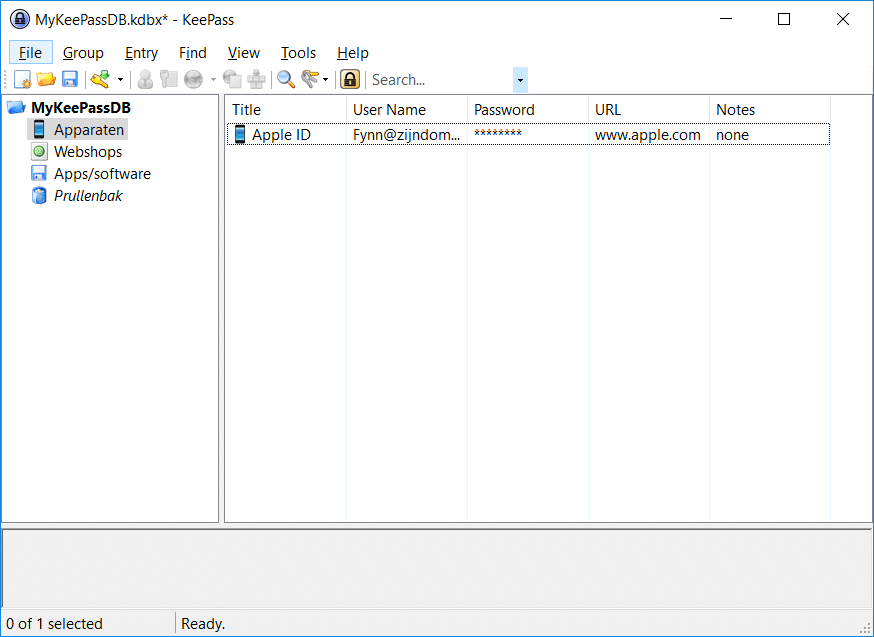Sort entries by URL column header
The image size is (874, 637).
click(648, 110)
